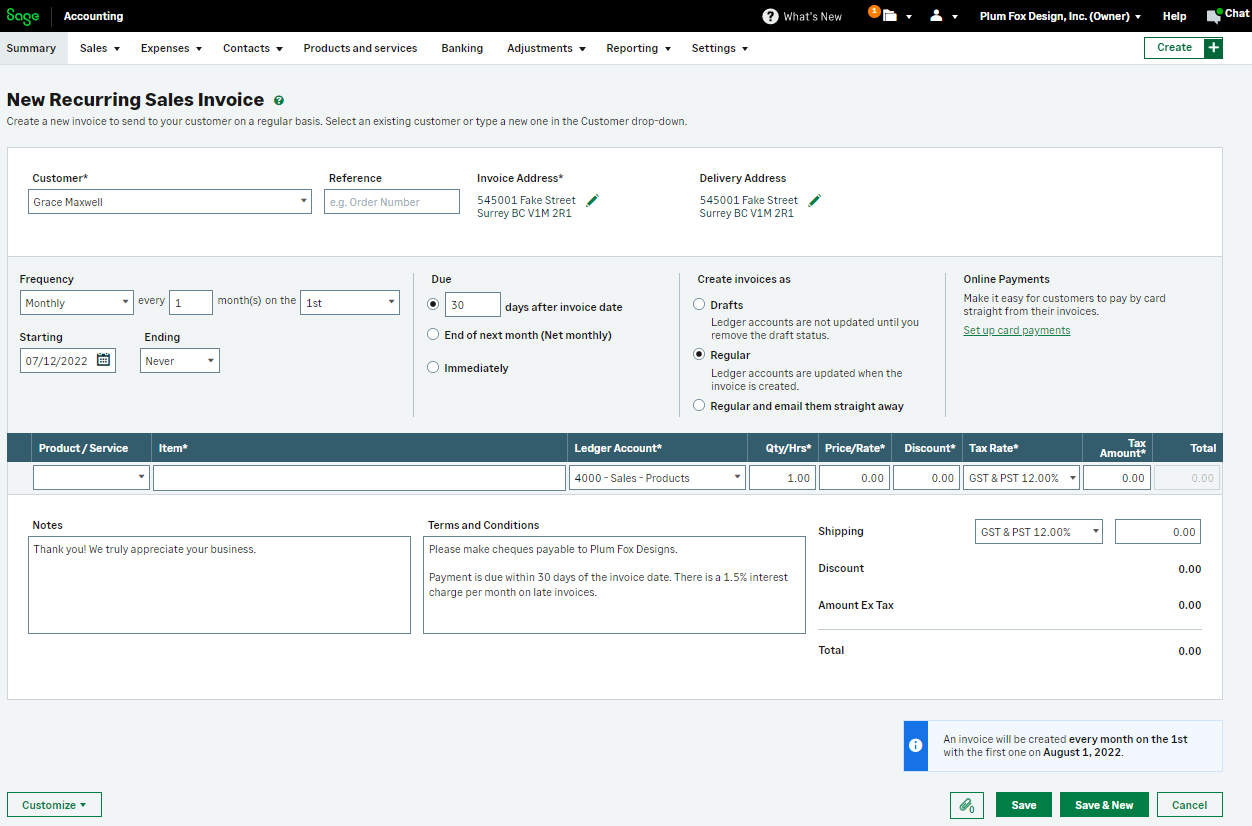Click the Save & New button

1104,805
